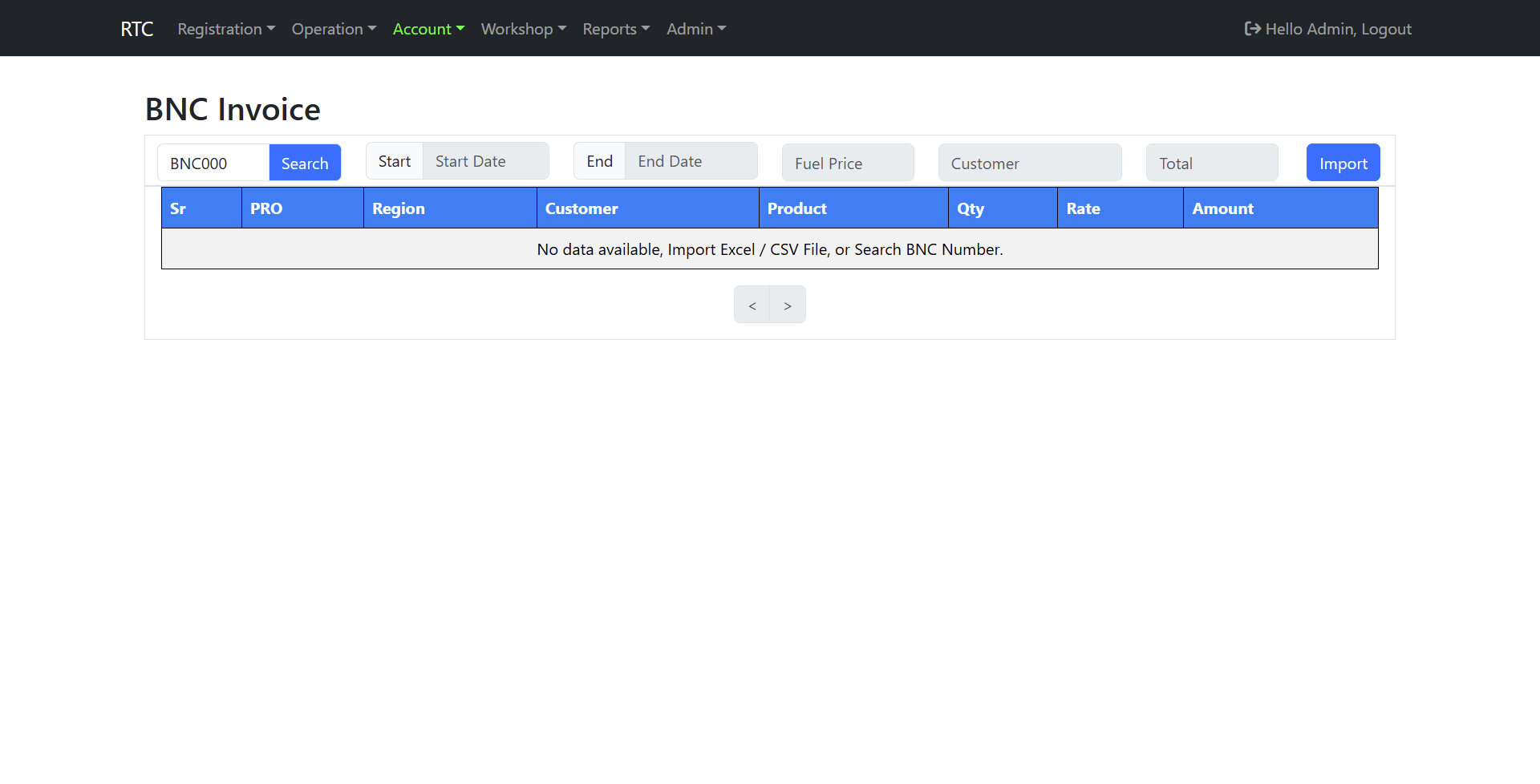Screen dimensions: 1540x784
Task: Click the PRO column header
Action: pyautogui.click(x=266, y=208)
